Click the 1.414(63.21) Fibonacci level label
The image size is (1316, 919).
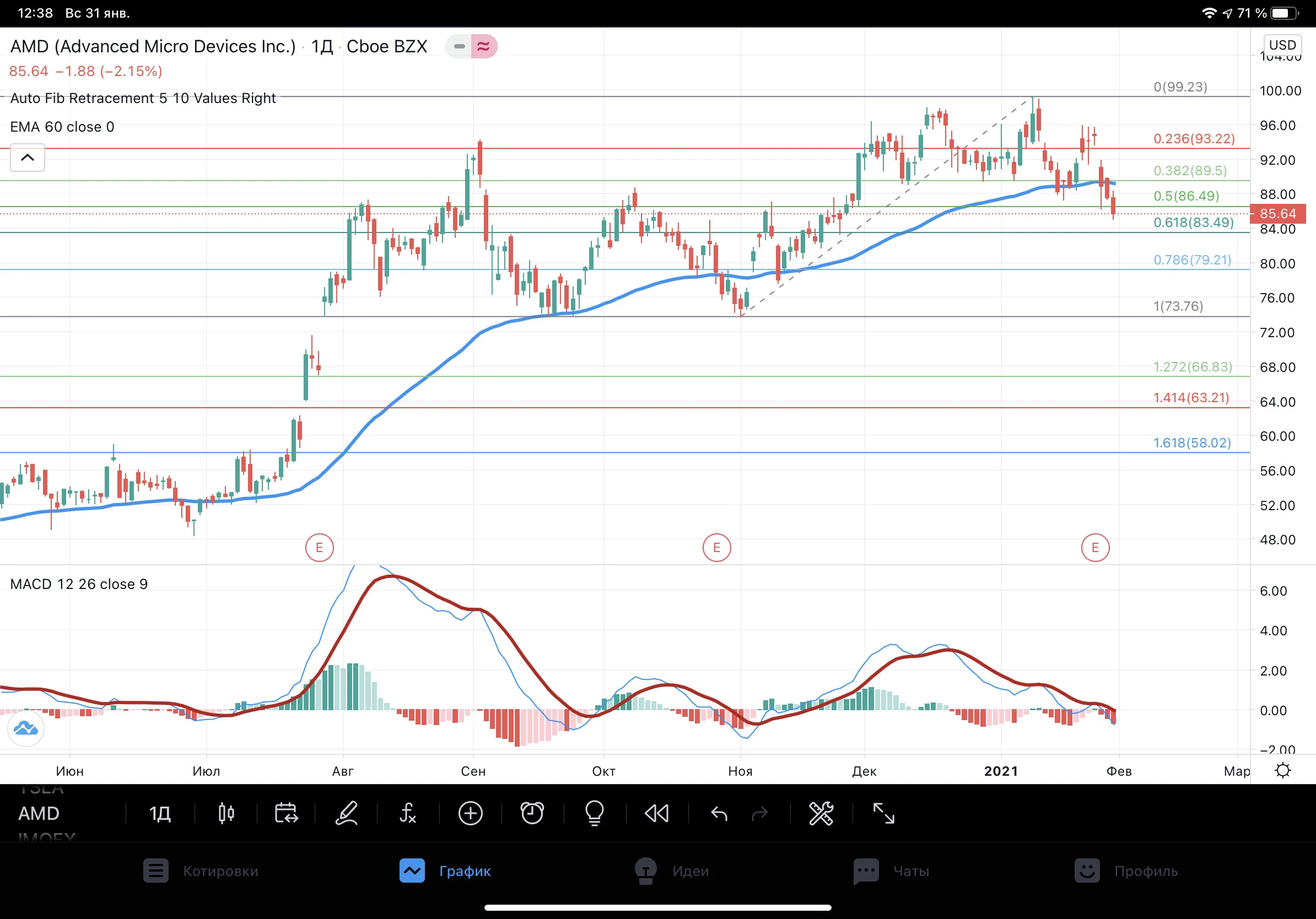coord(1191,398)
